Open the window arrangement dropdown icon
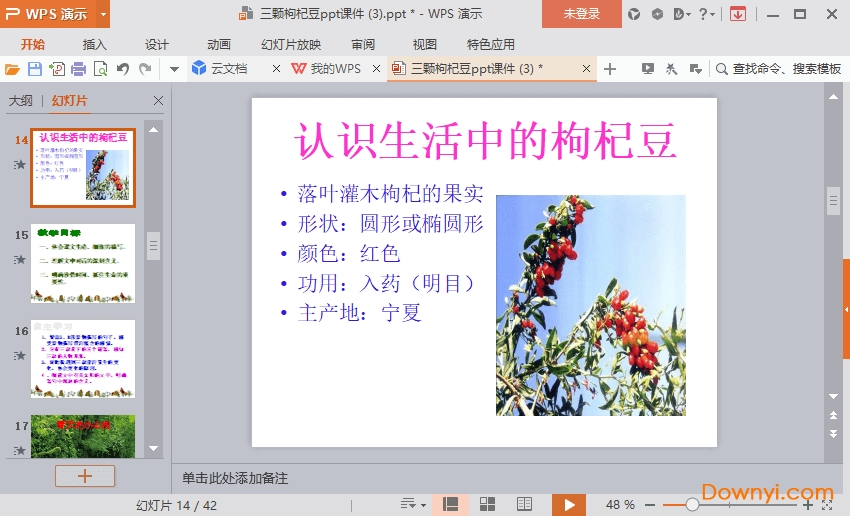Image resolution: width=850 pixels, height=516 pixels. coord(696,69)
